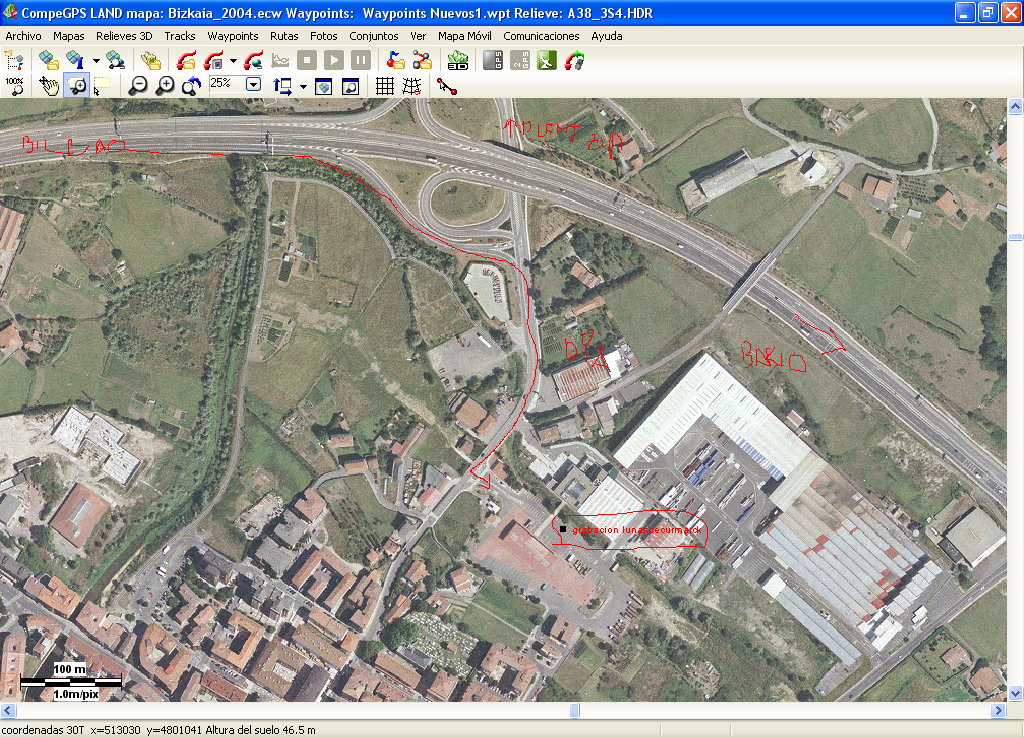Toggle the map grid display
The width and height of the screenshot is (1024, 738).
pyautogui.click(x=384, y=86)
